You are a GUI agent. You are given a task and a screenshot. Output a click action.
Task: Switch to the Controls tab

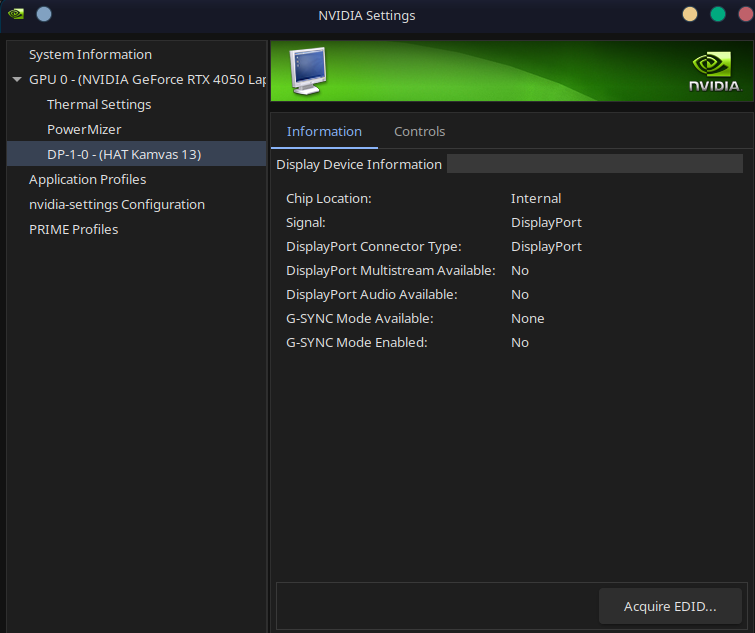coord(419,132)
